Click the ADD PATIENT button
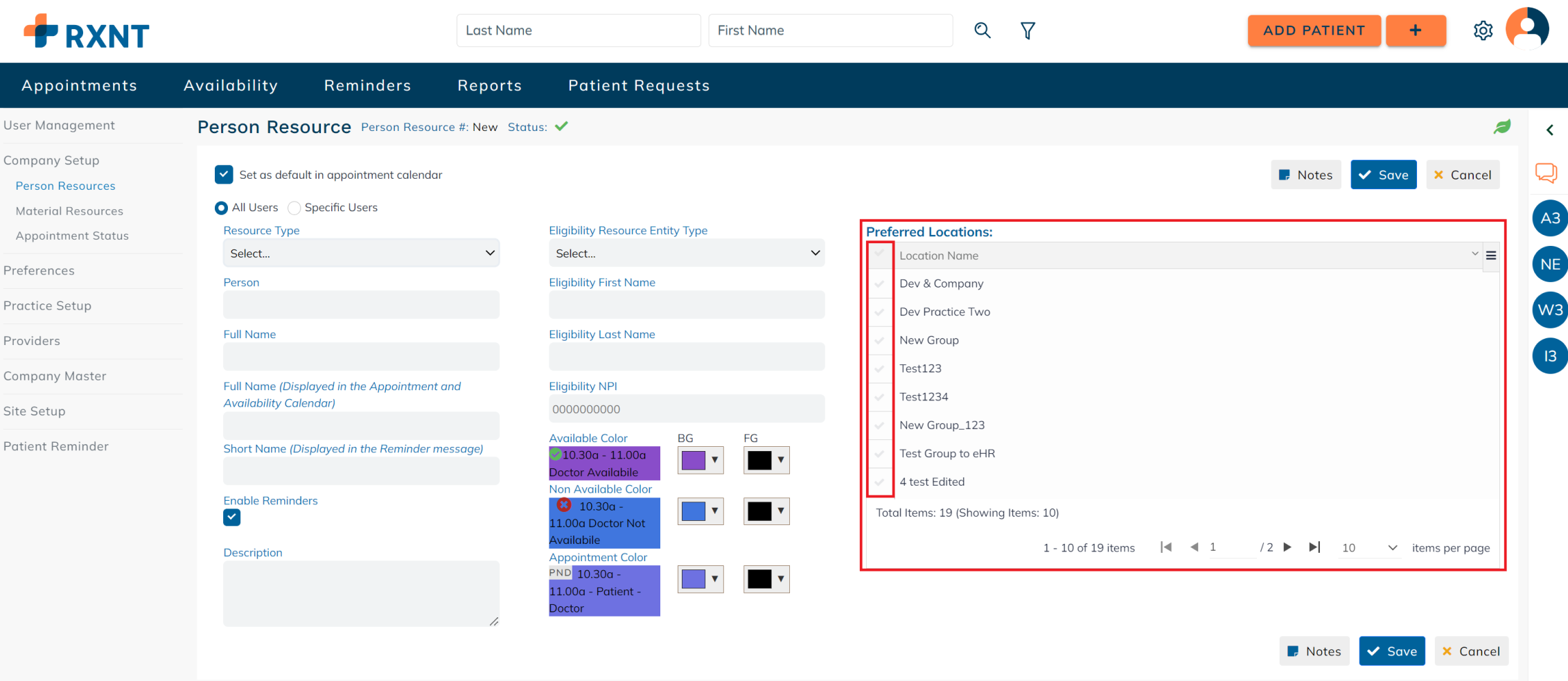This screenshot has width=1568, height=681. pyautogui.click(x=1314, y=30)
